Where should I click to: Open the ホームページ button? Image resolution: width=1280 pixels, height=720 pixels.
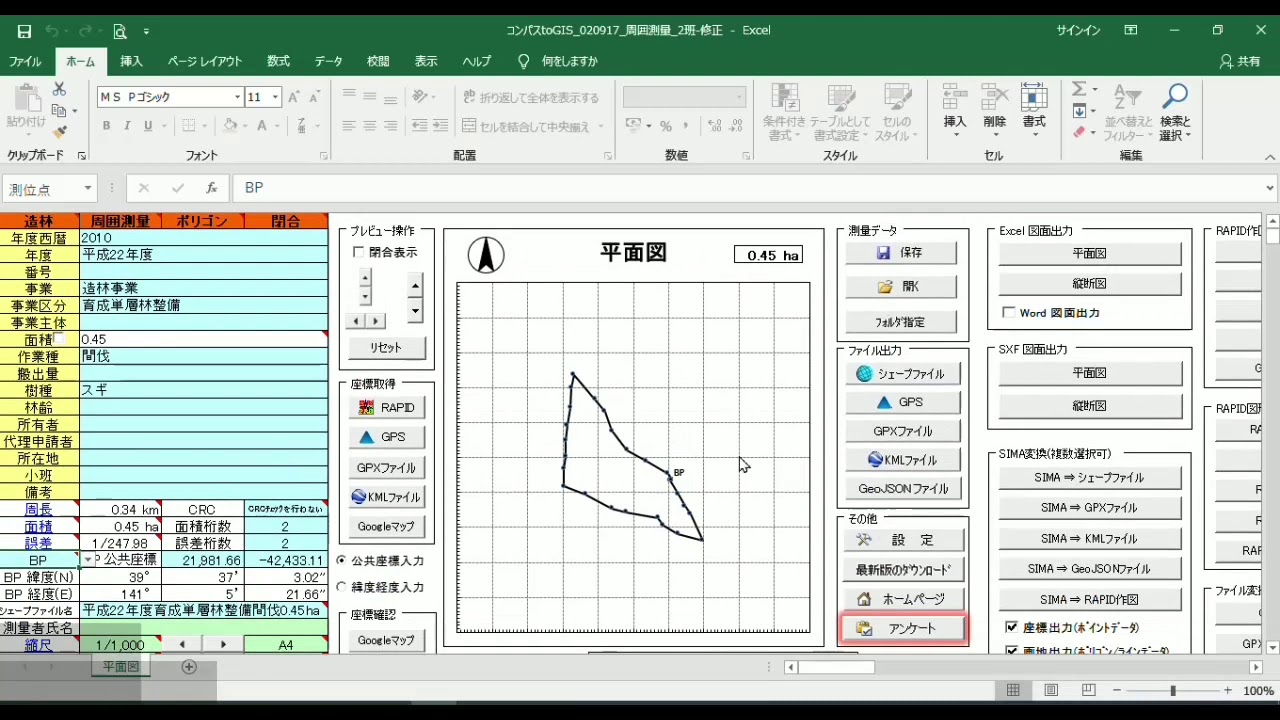point(903,599)
